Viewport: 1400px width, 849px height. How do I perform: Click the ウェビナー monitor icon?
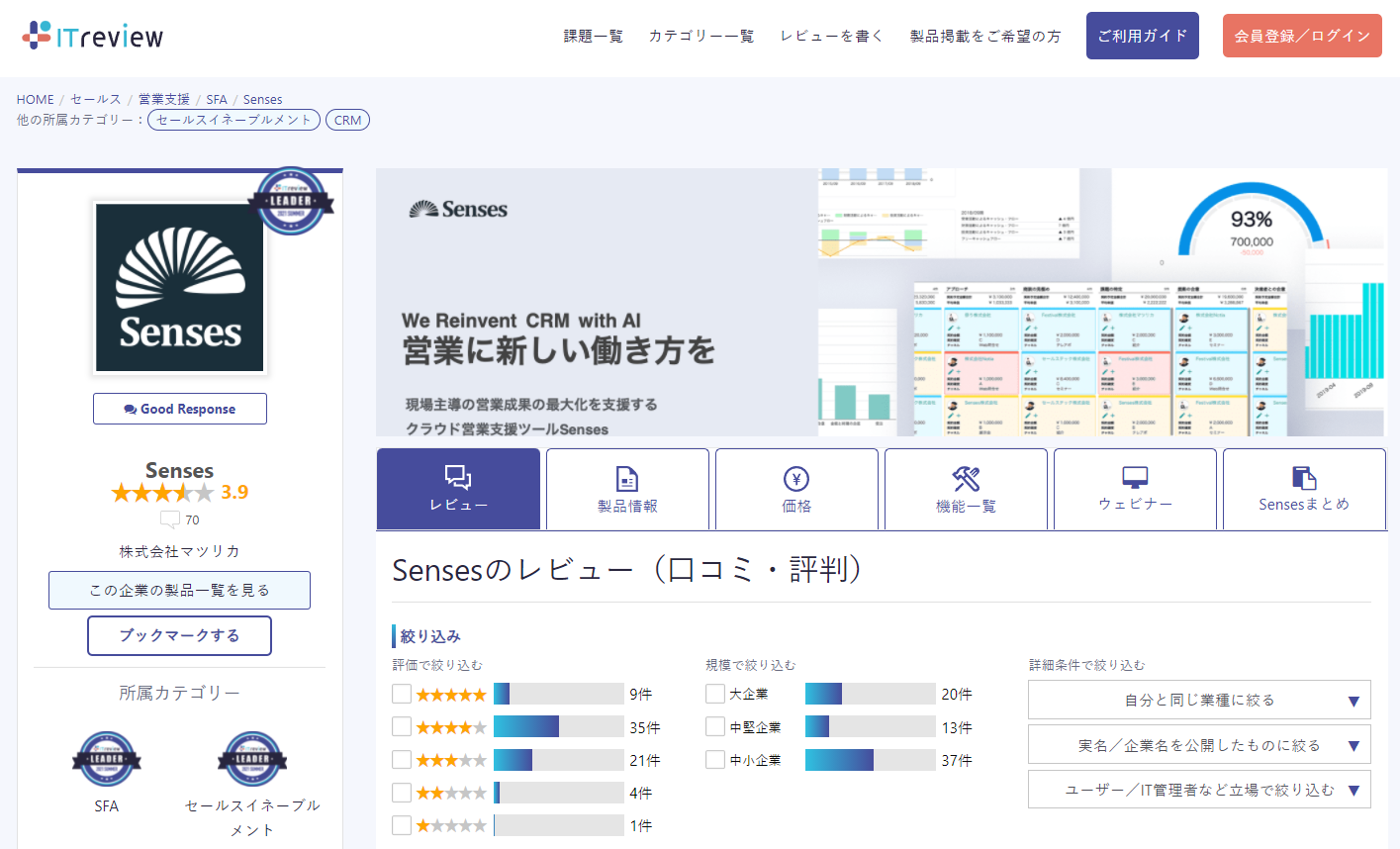pos(1135,478)
